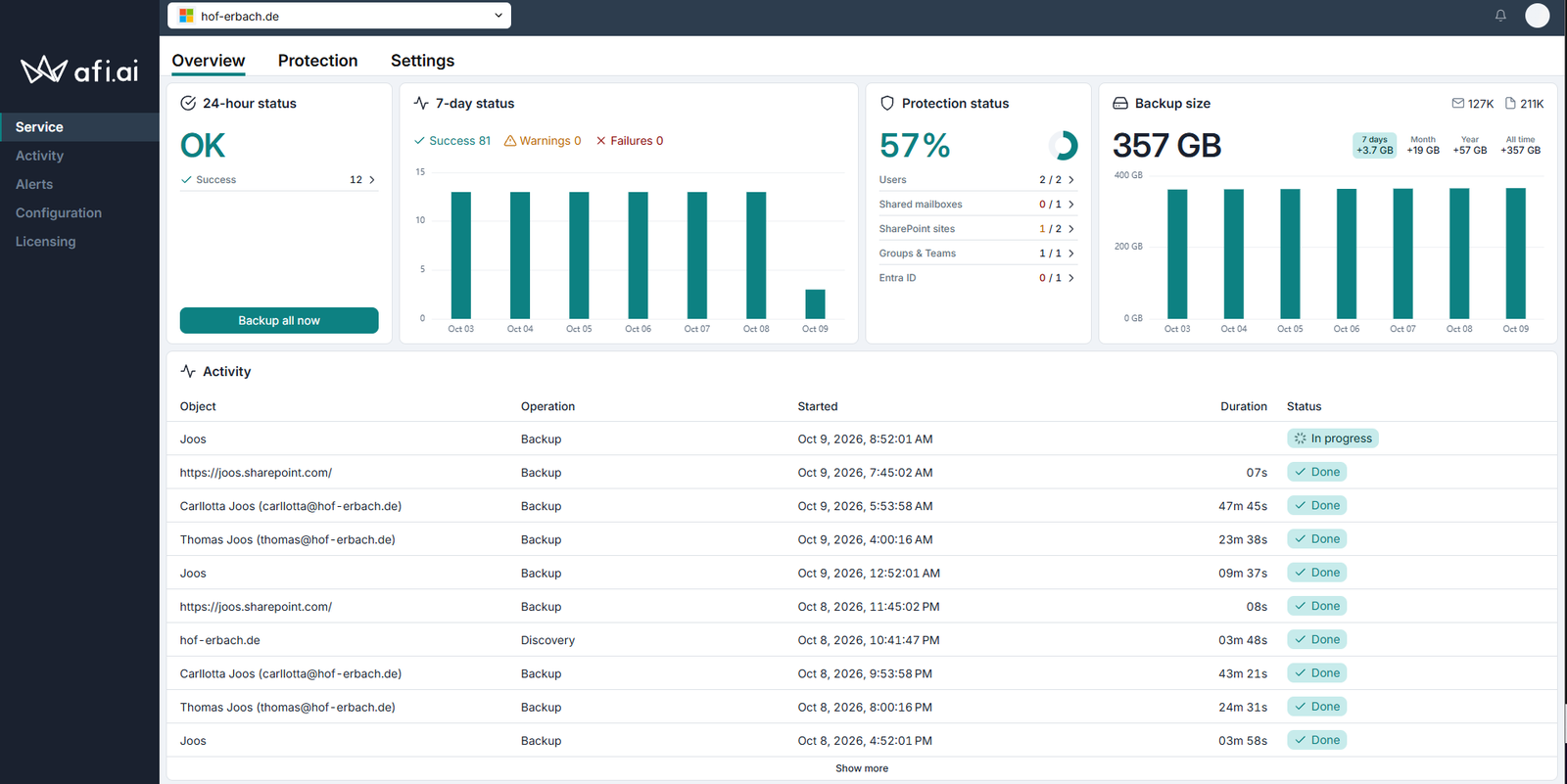Screen dimensions: 1567x784
Task: Expand the Entra ID chevron
Action: 1071,278
